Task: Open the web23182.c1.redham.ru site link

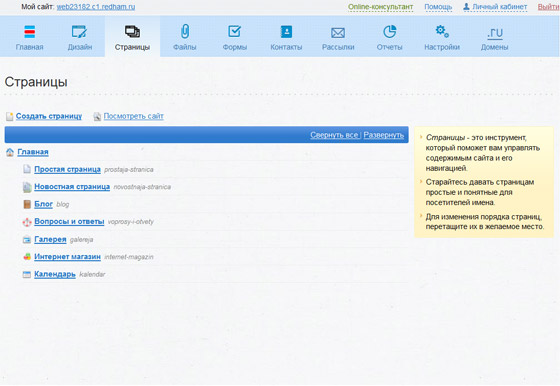Action: [x=96, y=7]
